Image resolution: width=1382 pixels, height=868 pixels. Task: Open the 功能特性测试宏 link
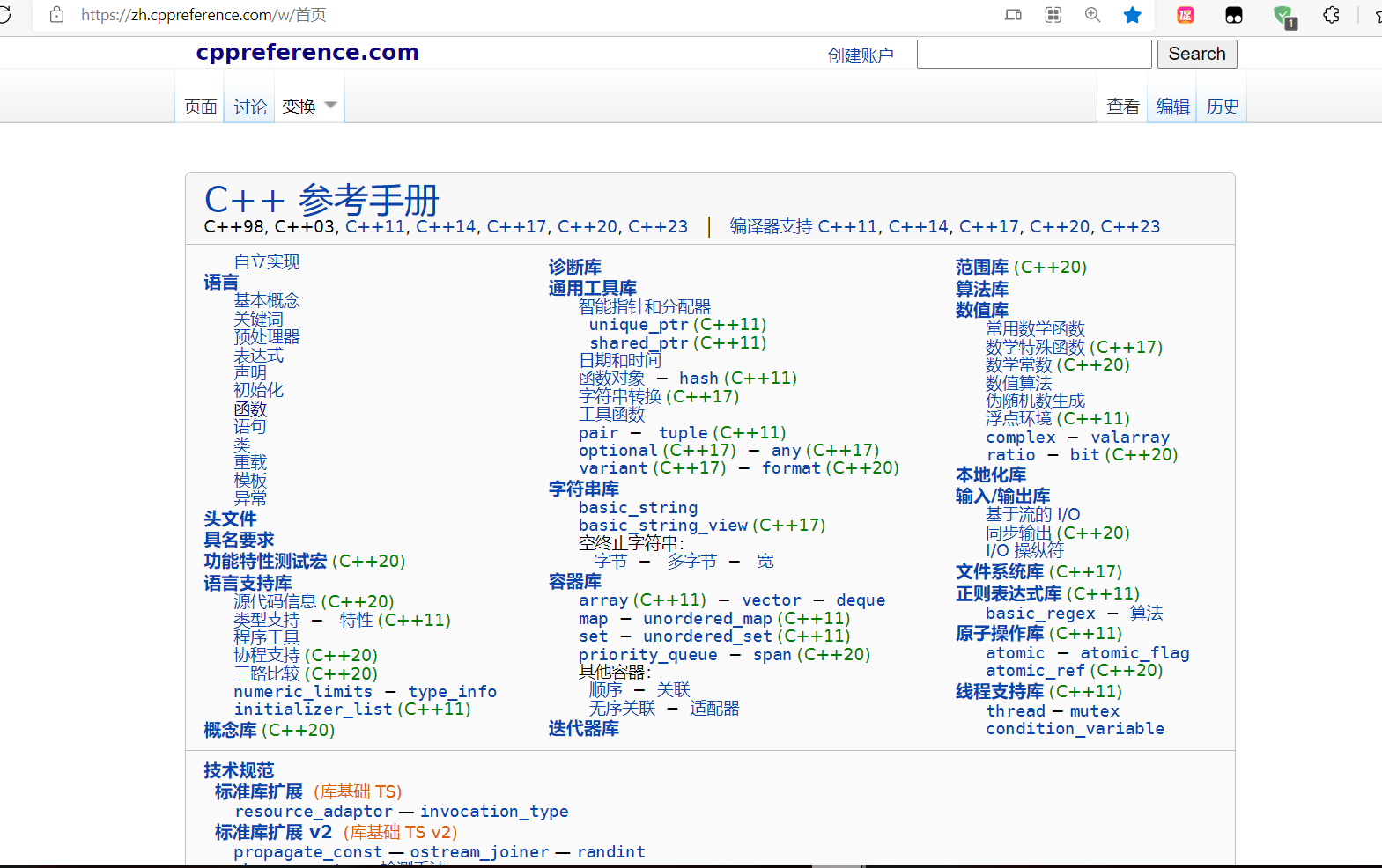click(x=265, y=561)
